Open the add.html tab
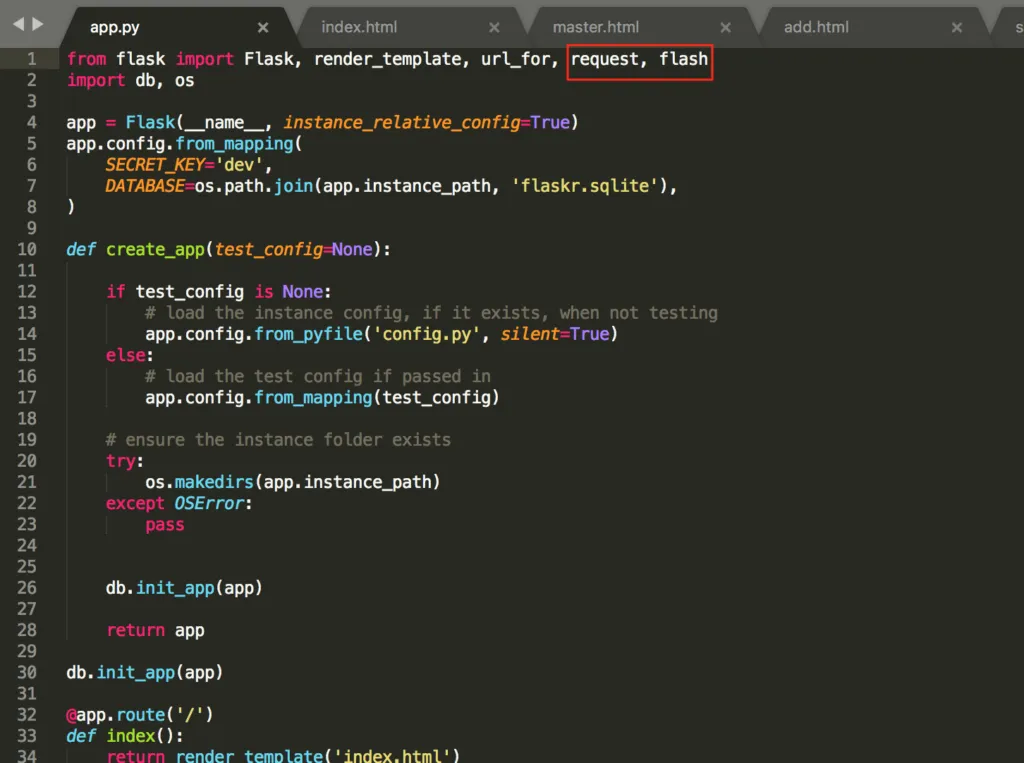1024x763 pixels. click(x=816, y=27)
